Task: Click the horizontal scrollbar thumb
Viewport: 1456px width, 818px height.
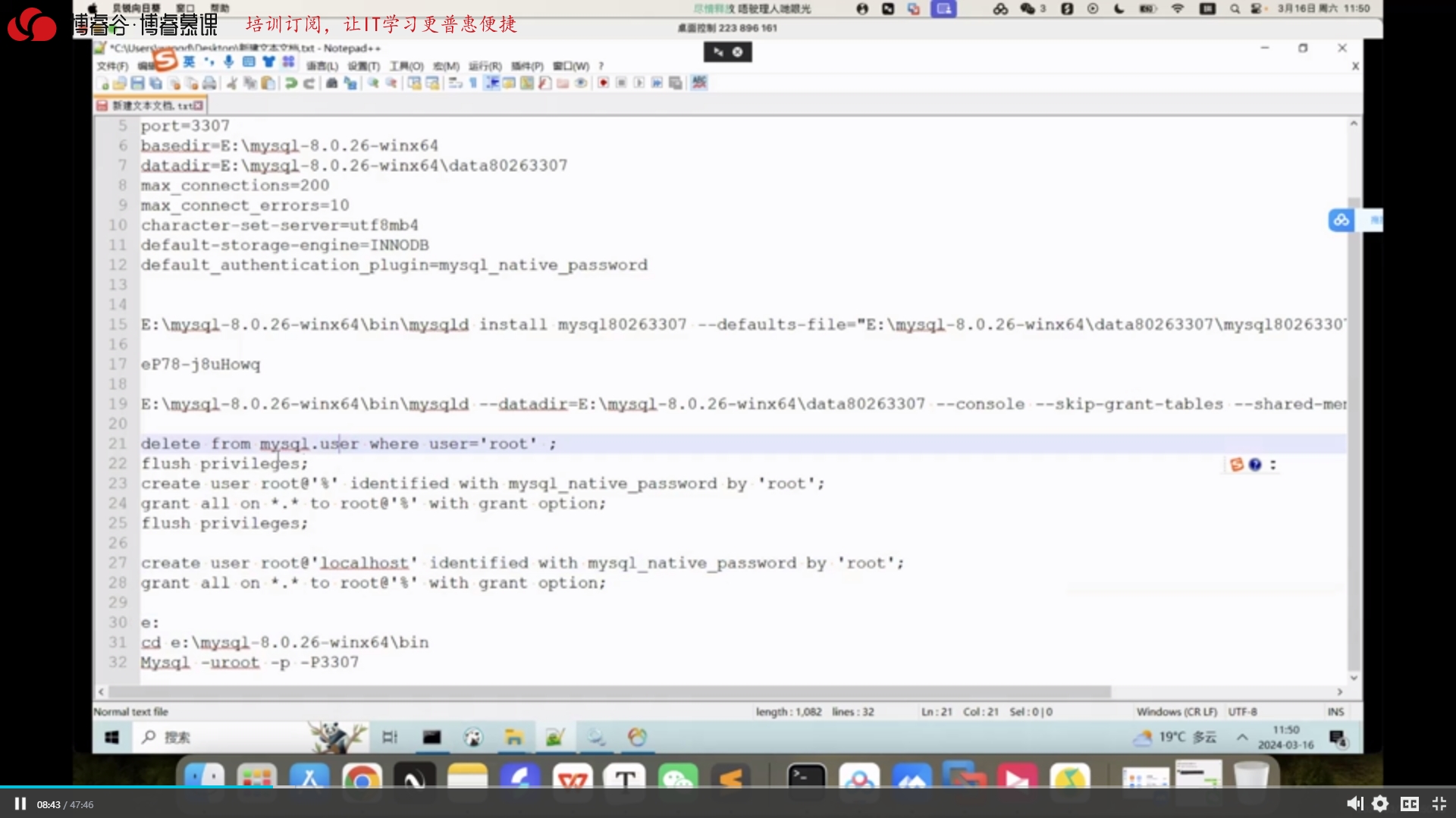Action: (x=610, y=691)
